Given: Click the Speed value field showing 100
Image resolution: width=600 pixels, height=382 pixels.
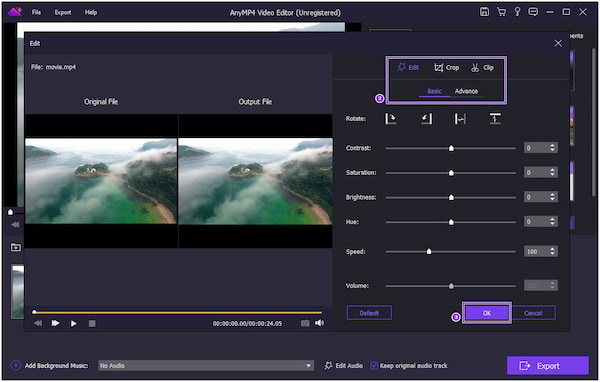Looking at the screenshot, I should [541, 251].
